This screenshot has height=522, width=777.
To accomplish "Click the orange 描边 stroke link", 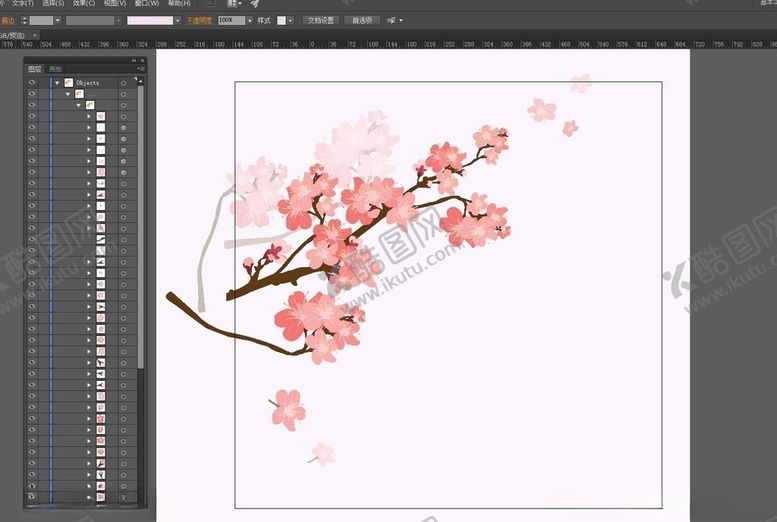I will [8, 20].
